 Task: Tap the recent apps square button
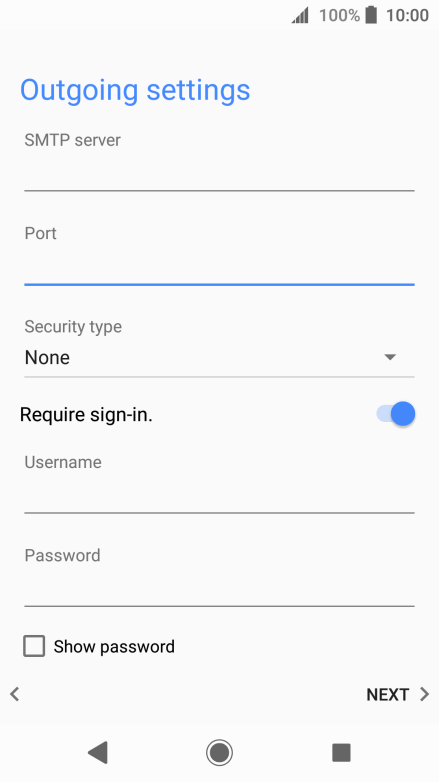tap(341, 752)
